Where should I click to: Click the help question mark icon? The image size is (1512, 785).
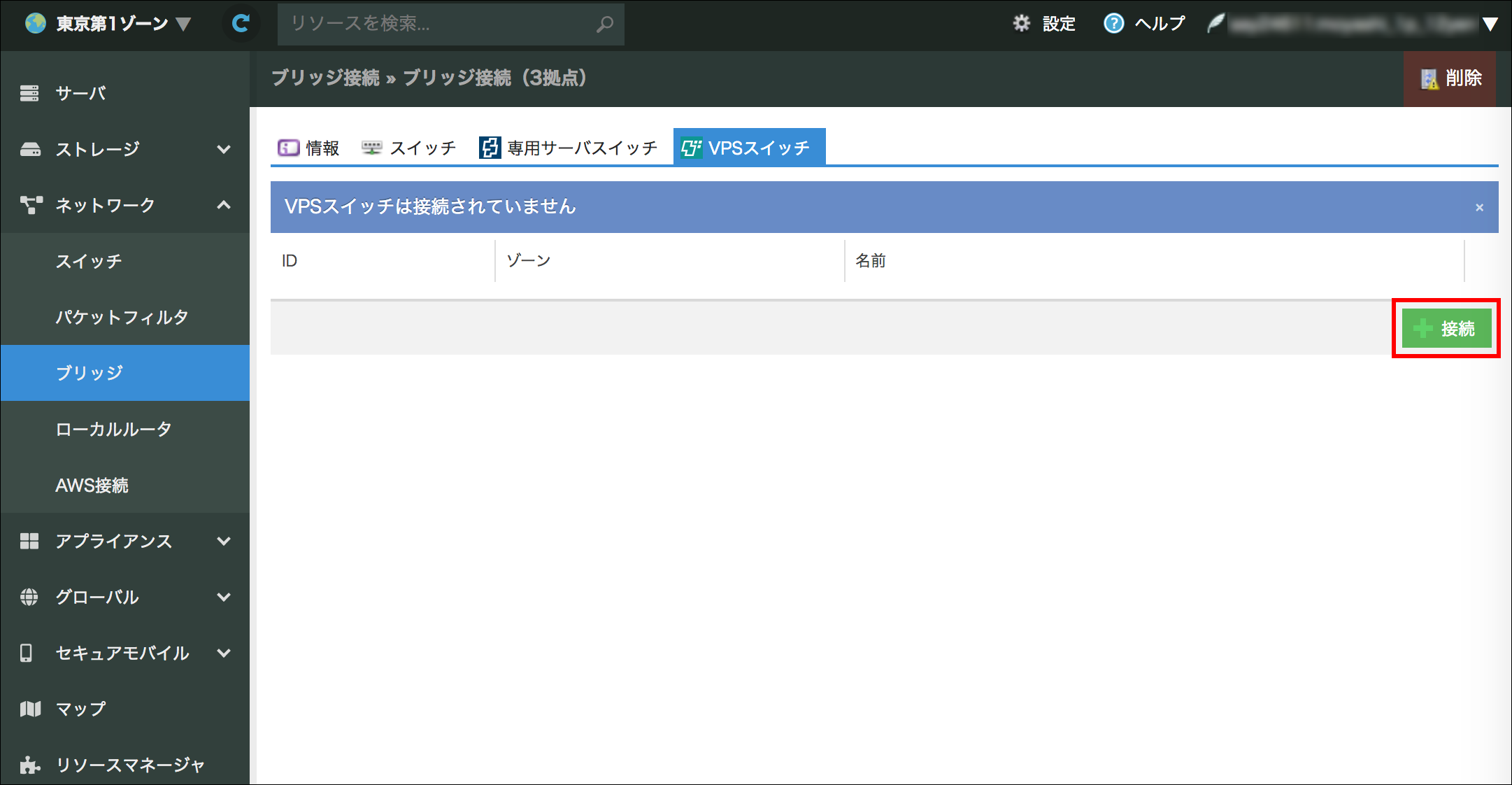pos(1113,24)
